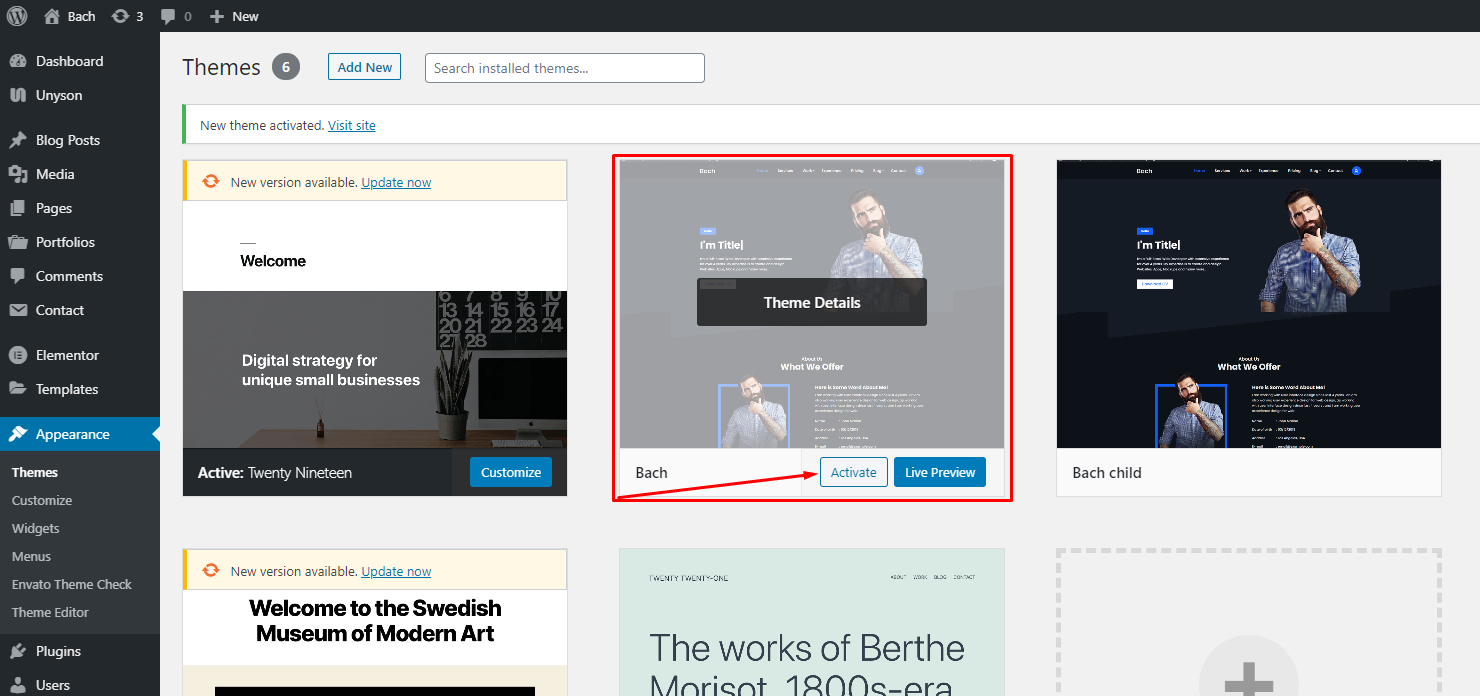Click the Appearance paintbrush icon

(18, 434)
